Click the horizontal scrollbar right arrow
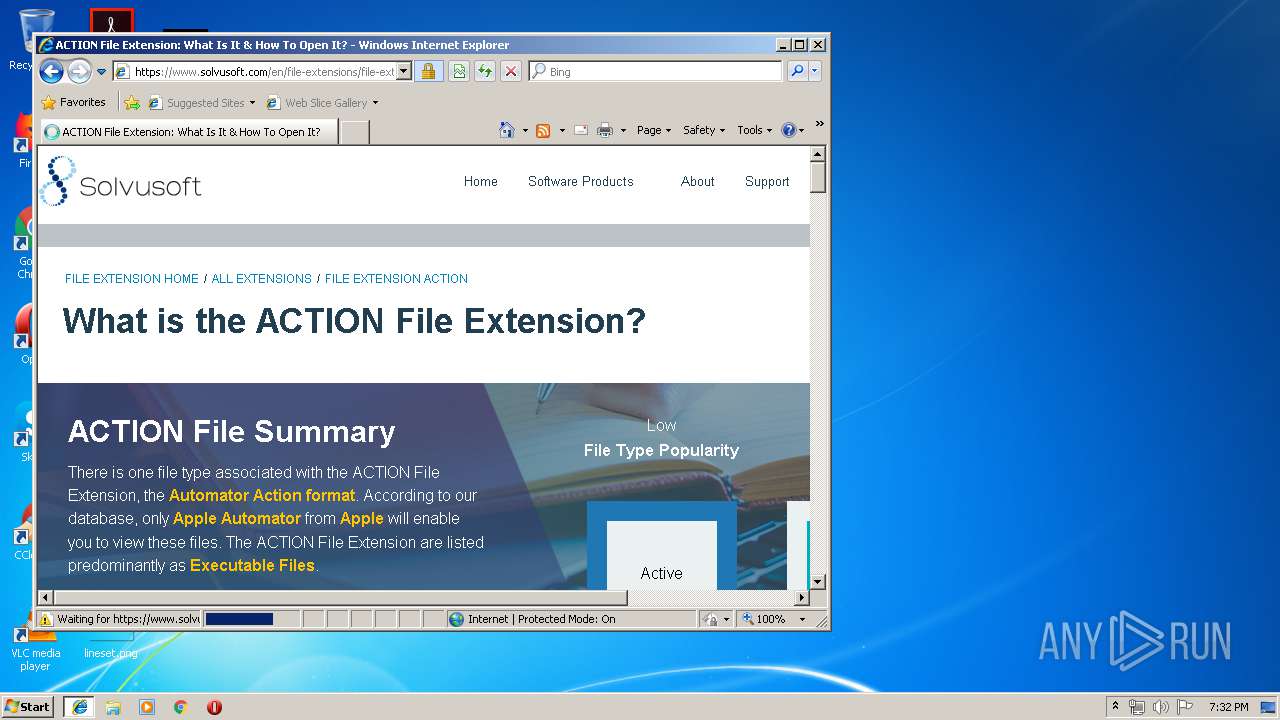1280x720 pixels. pos(802,597)
